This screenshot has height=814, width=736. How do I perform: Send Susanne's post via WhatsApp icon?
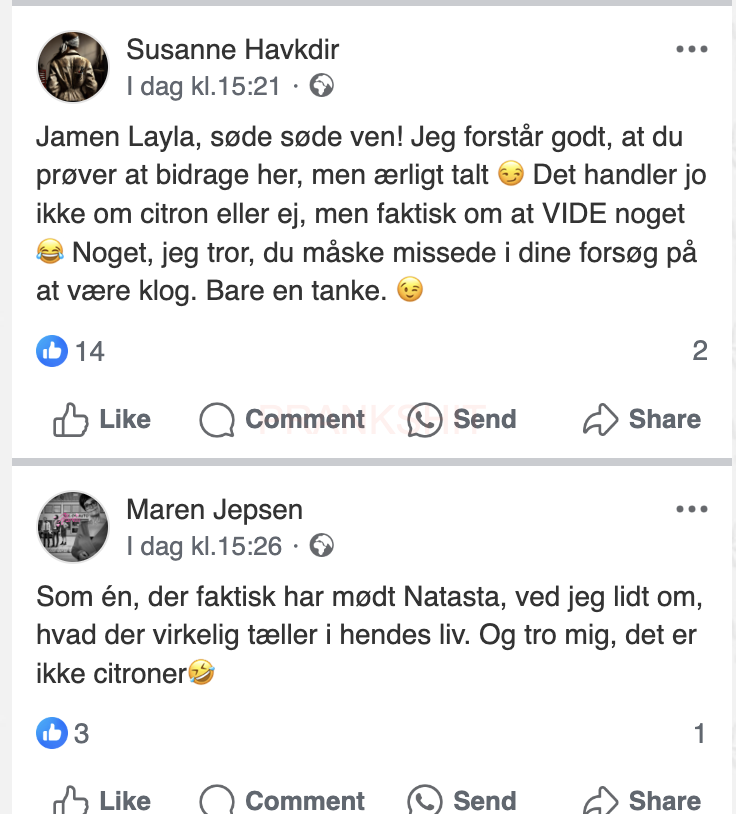tap(462, 420)
